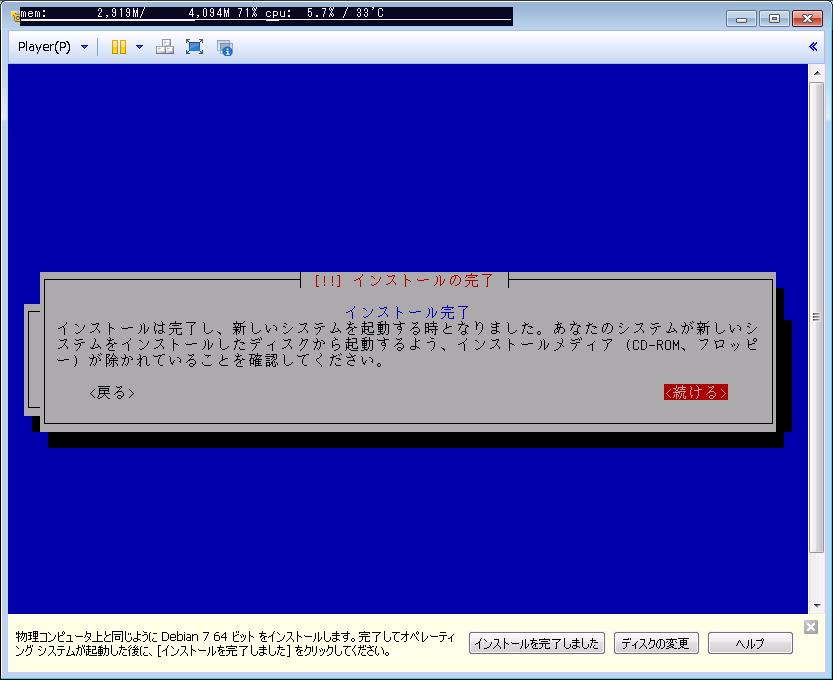Click the vertical scrollbar thumb
The image size is (833, 680).
pos(817,317)
